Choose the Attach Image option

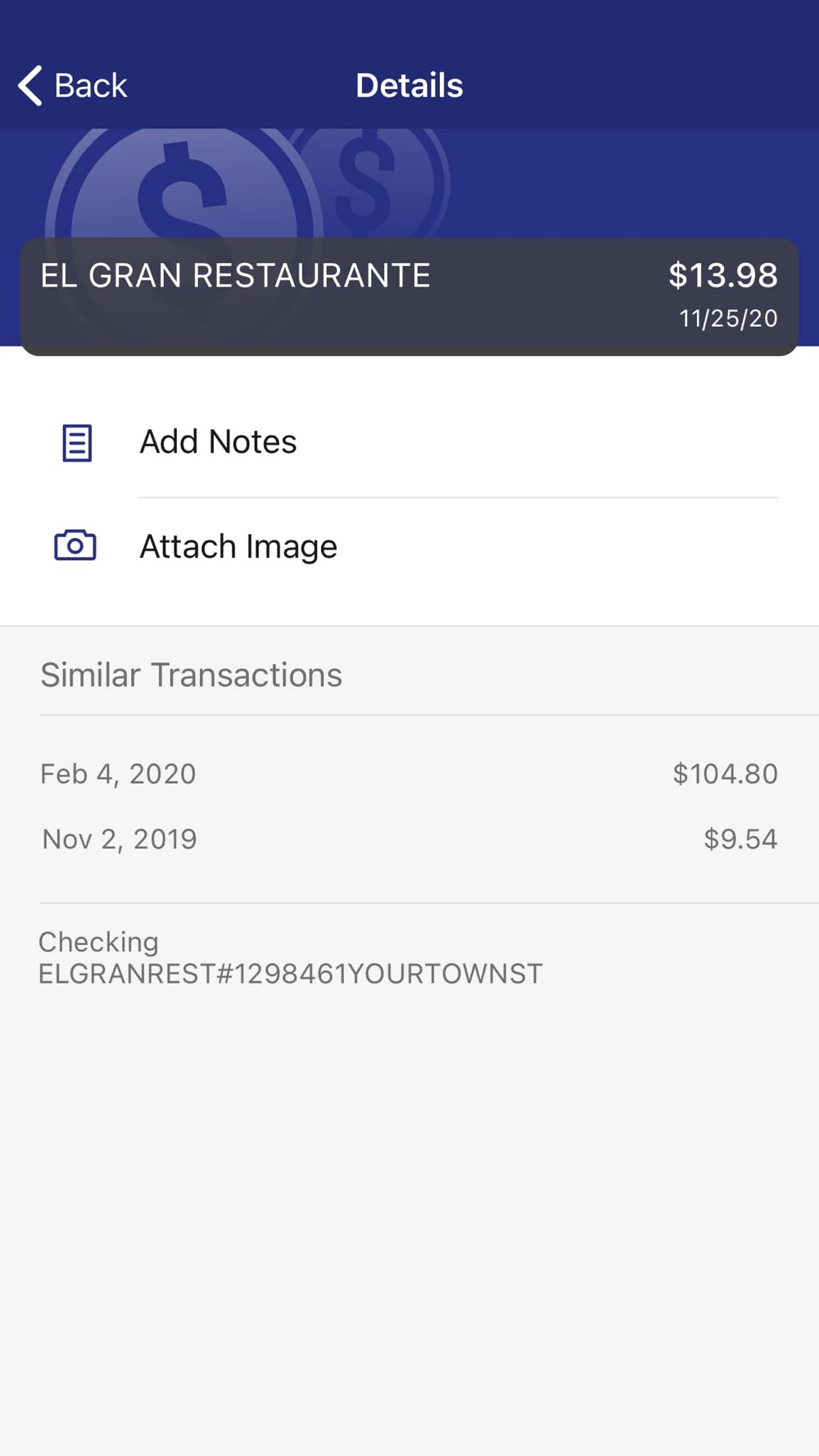click(x=238, y=546)
